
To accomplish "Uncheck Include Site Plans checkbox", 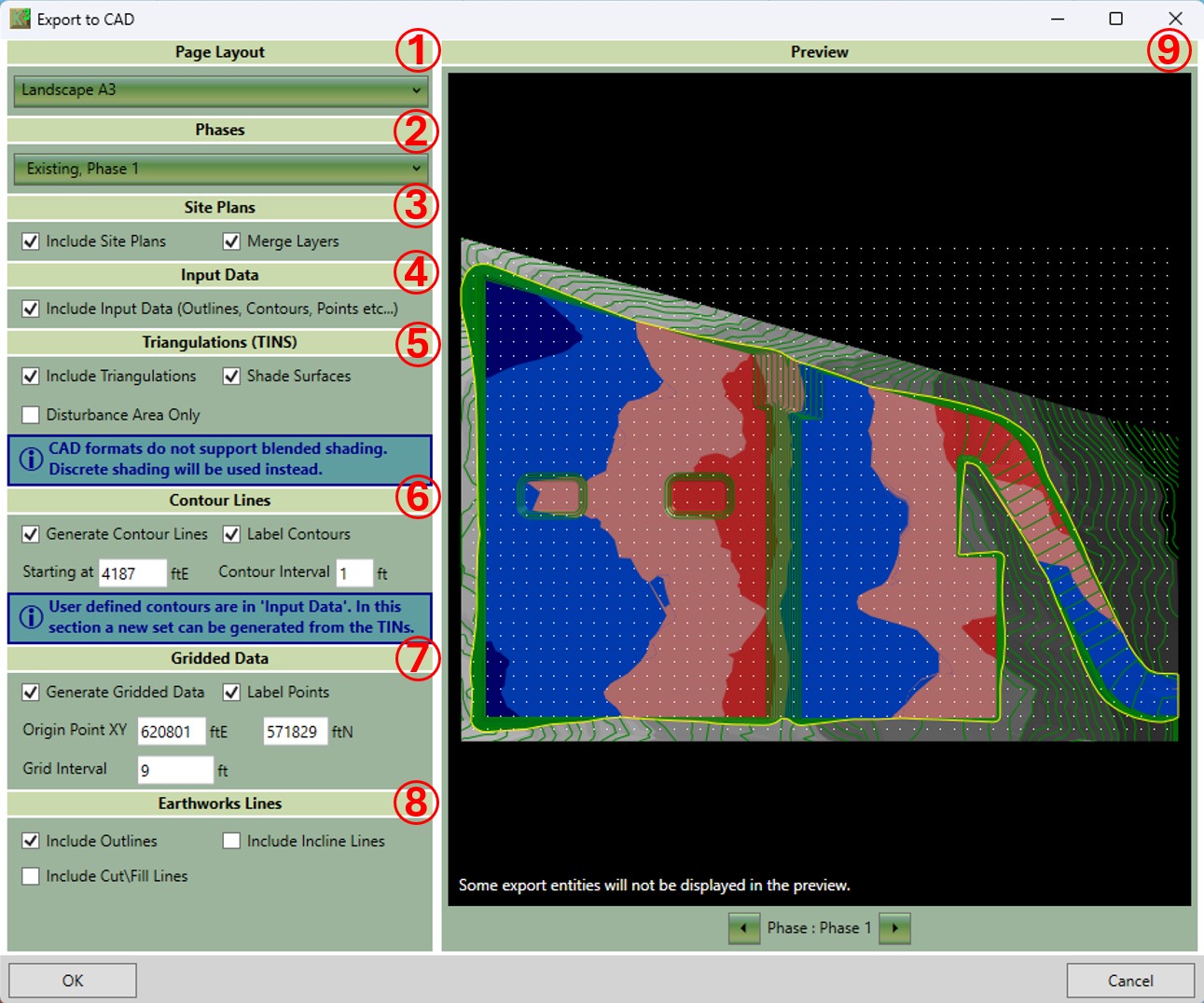I will pyautogui.click(x=31, y=241).
